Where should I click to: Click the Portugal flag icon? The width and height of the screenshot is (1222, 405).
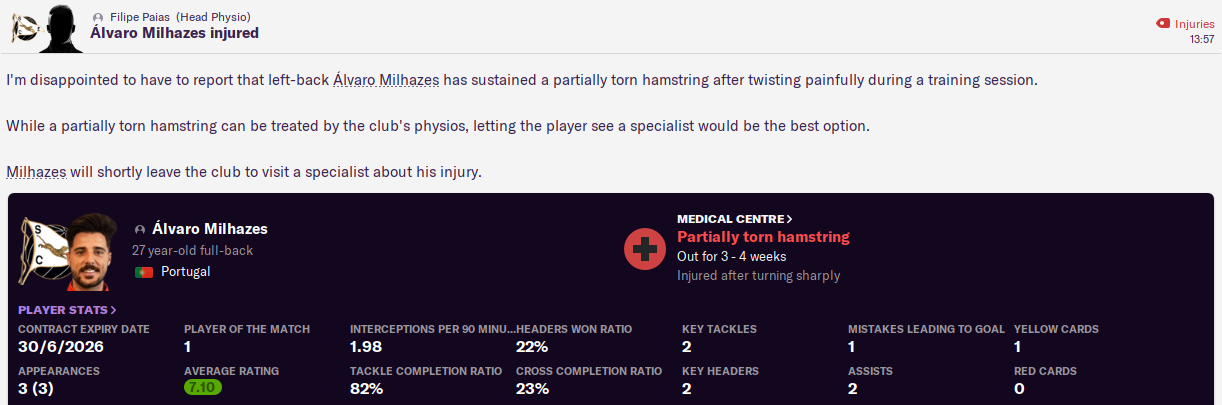(141, 272)
